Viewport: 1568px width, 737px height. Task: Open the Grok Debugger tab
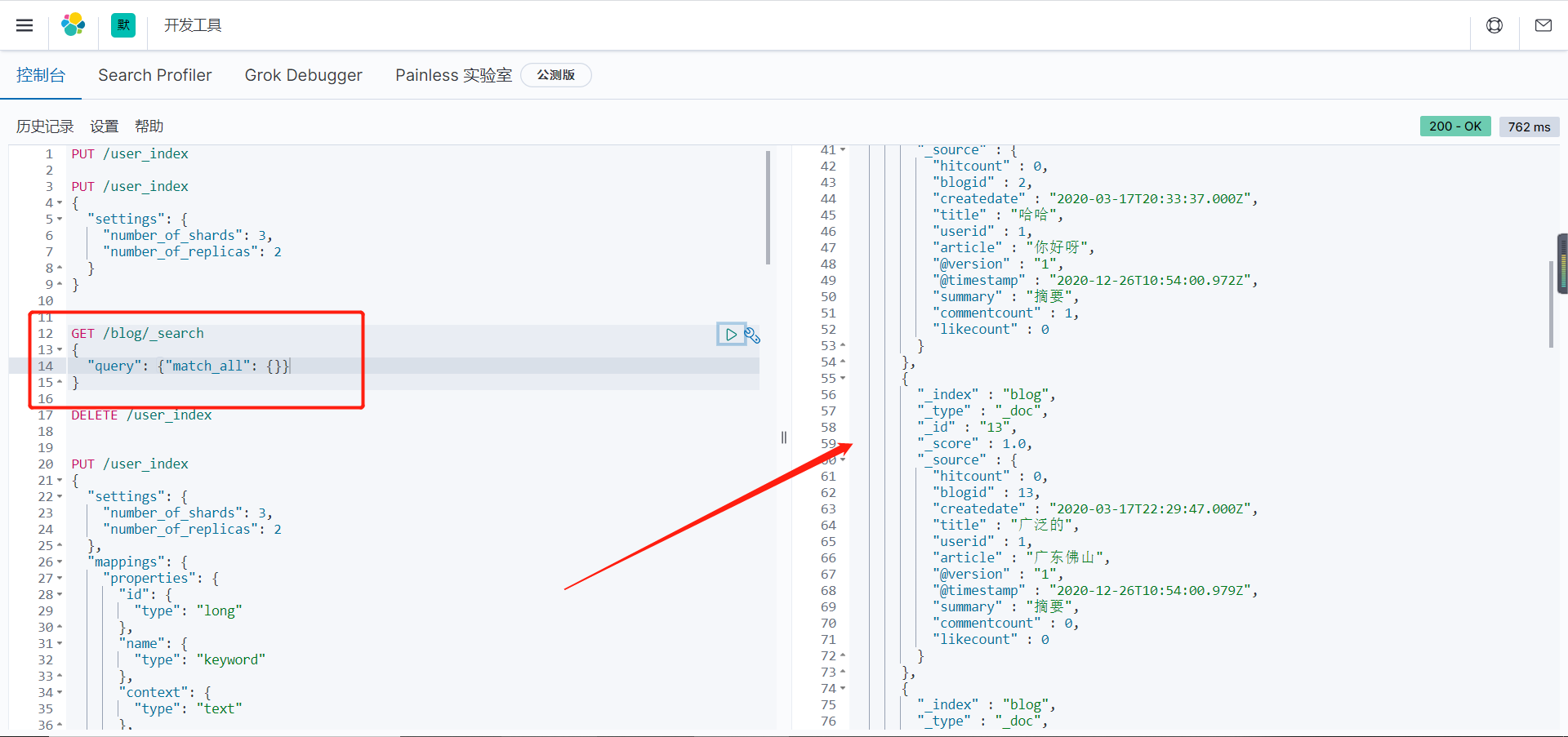click(304, 75)
